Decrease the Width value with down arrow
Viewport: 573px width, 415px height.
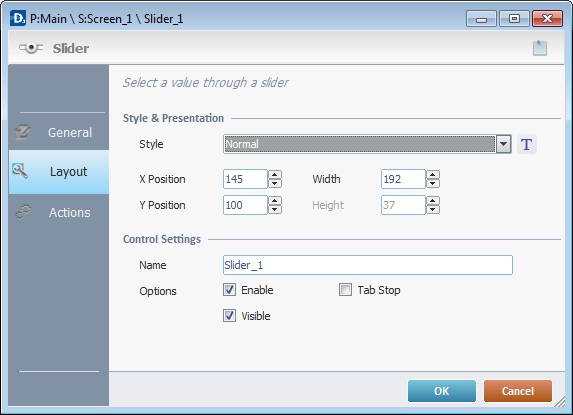(433, 183)
